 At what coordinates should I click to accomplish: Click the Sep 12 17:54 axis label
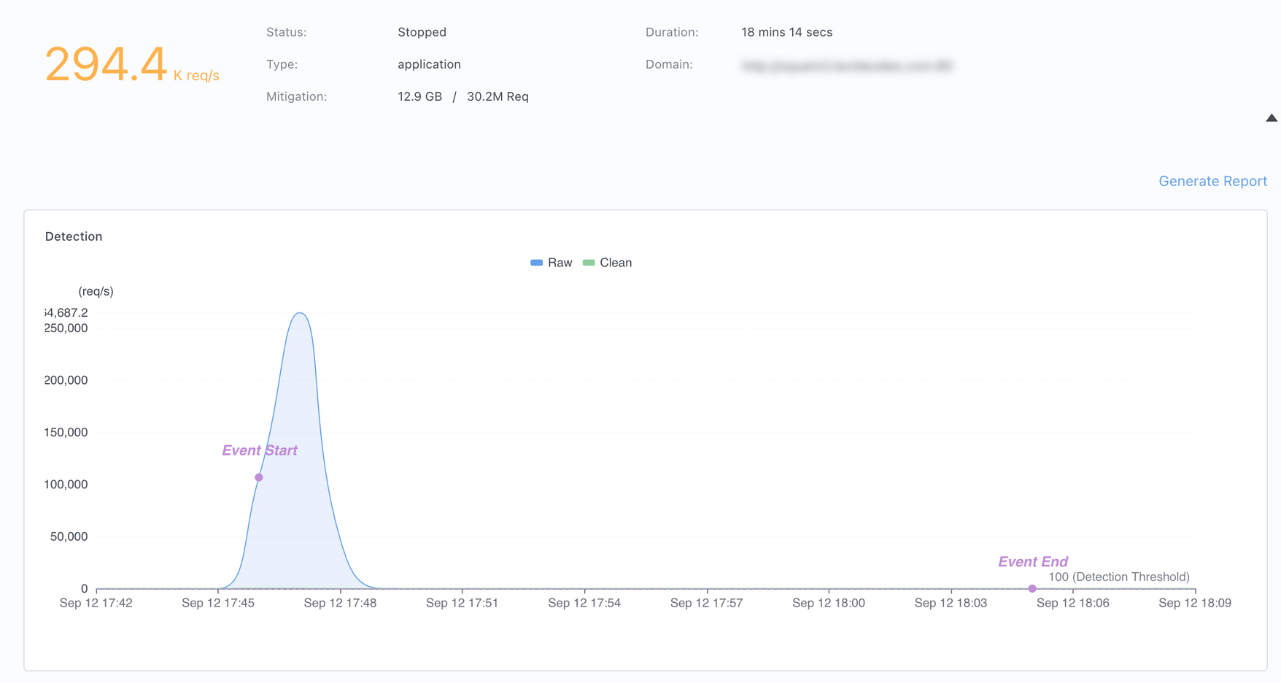tap(584, 603)
